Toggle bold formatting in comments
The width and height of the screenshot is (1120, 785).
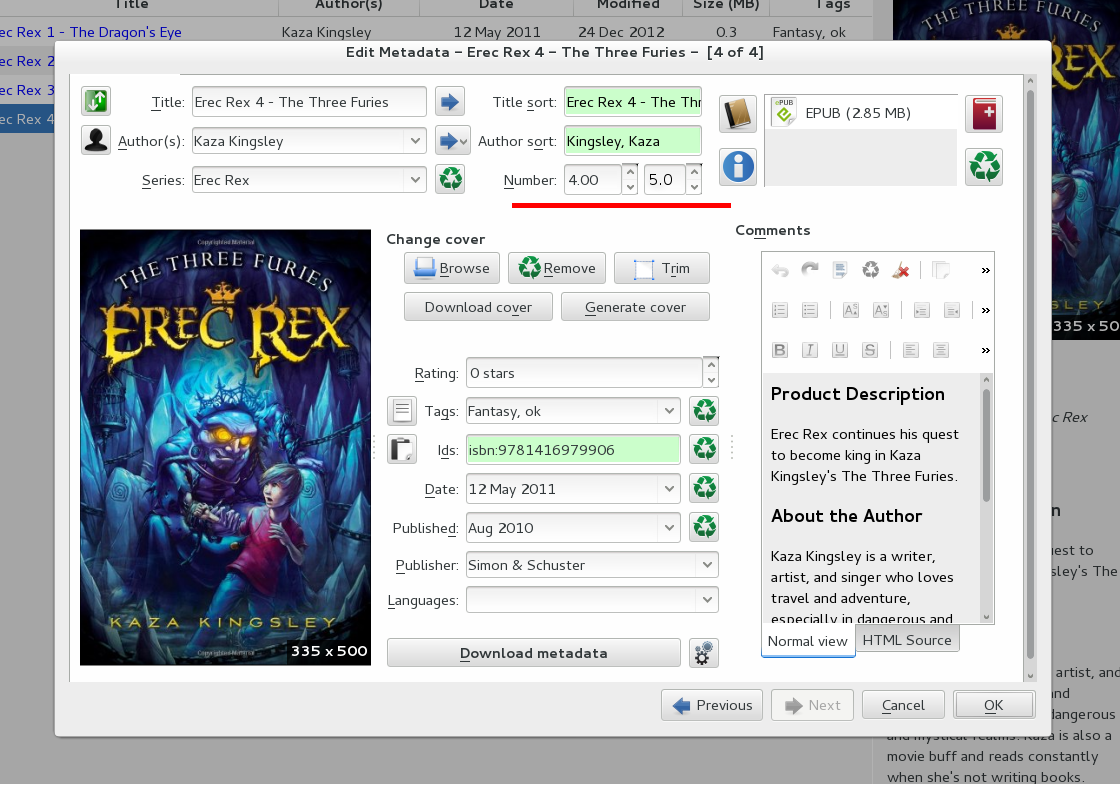click(x=780, y=350)
